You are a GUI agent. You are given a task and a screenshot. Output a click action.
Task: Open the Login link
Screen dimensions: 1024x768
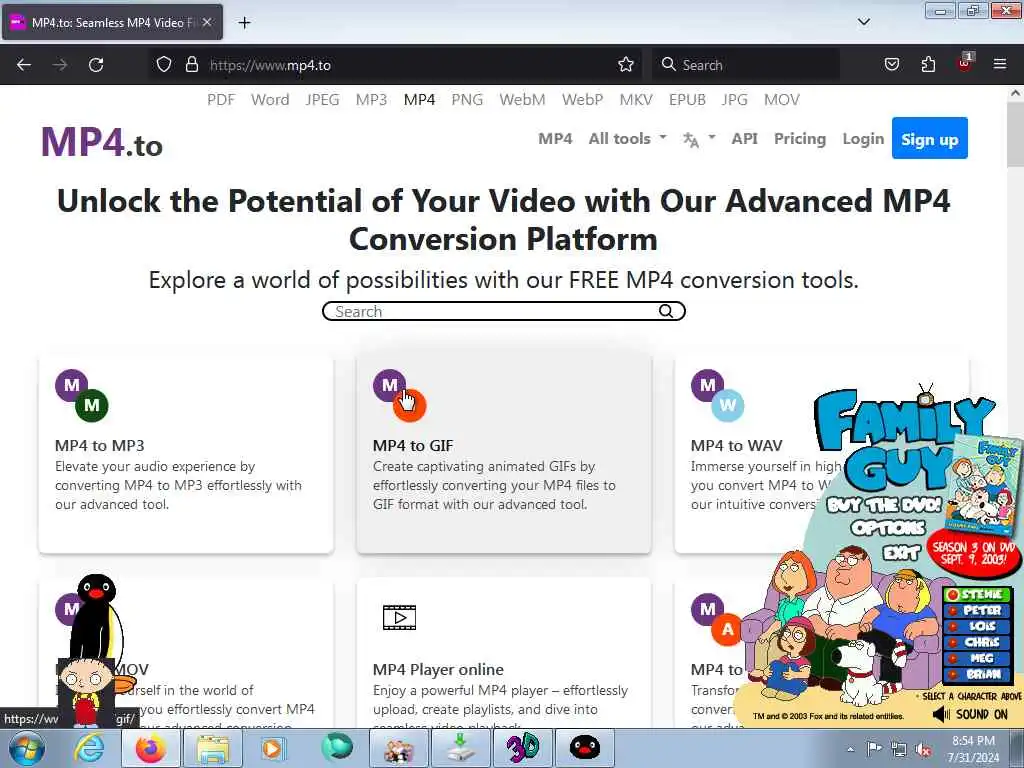click(x=863, y=138)
